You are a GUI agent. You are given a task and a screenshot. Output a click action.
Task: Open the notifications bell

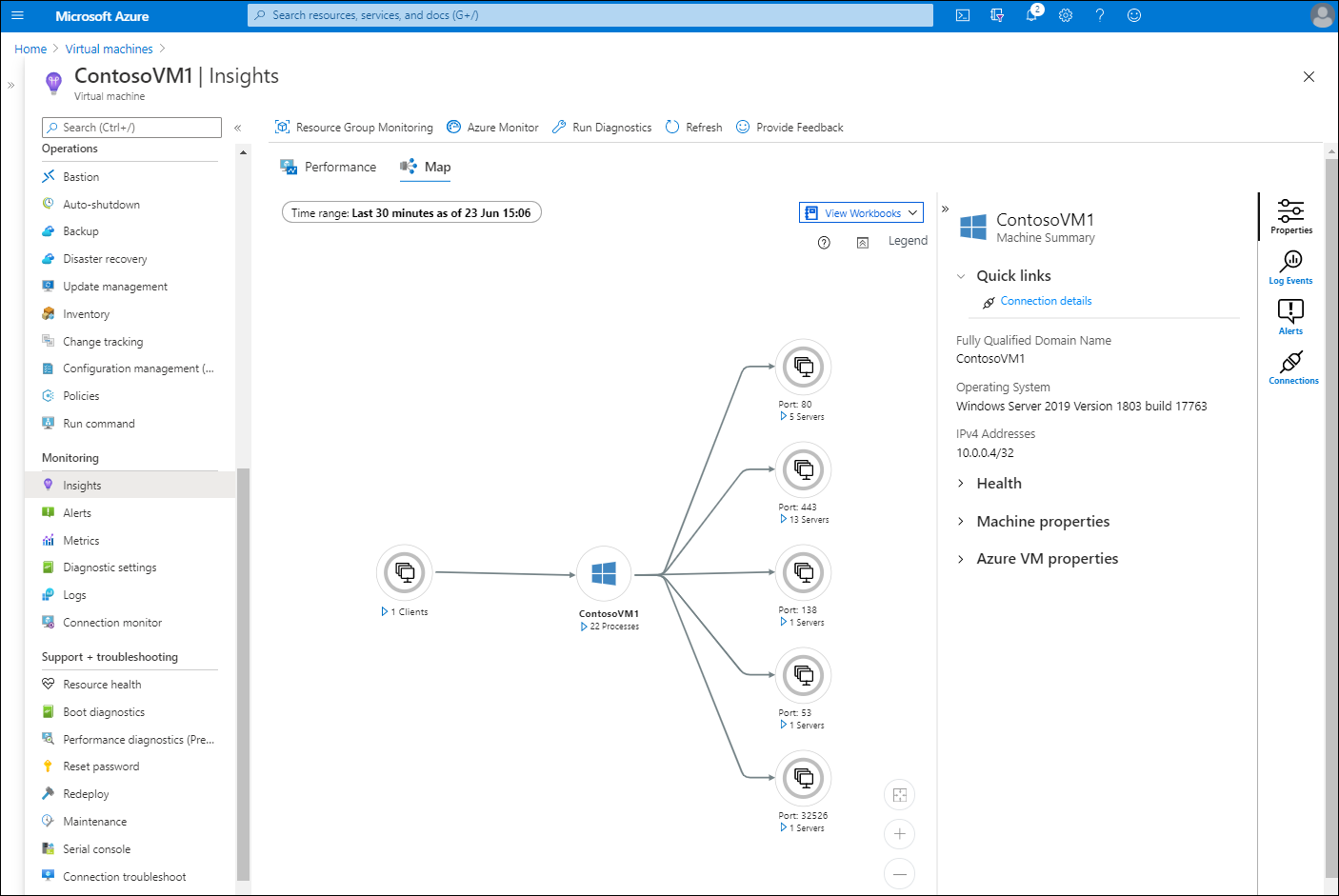(1031, 15)
